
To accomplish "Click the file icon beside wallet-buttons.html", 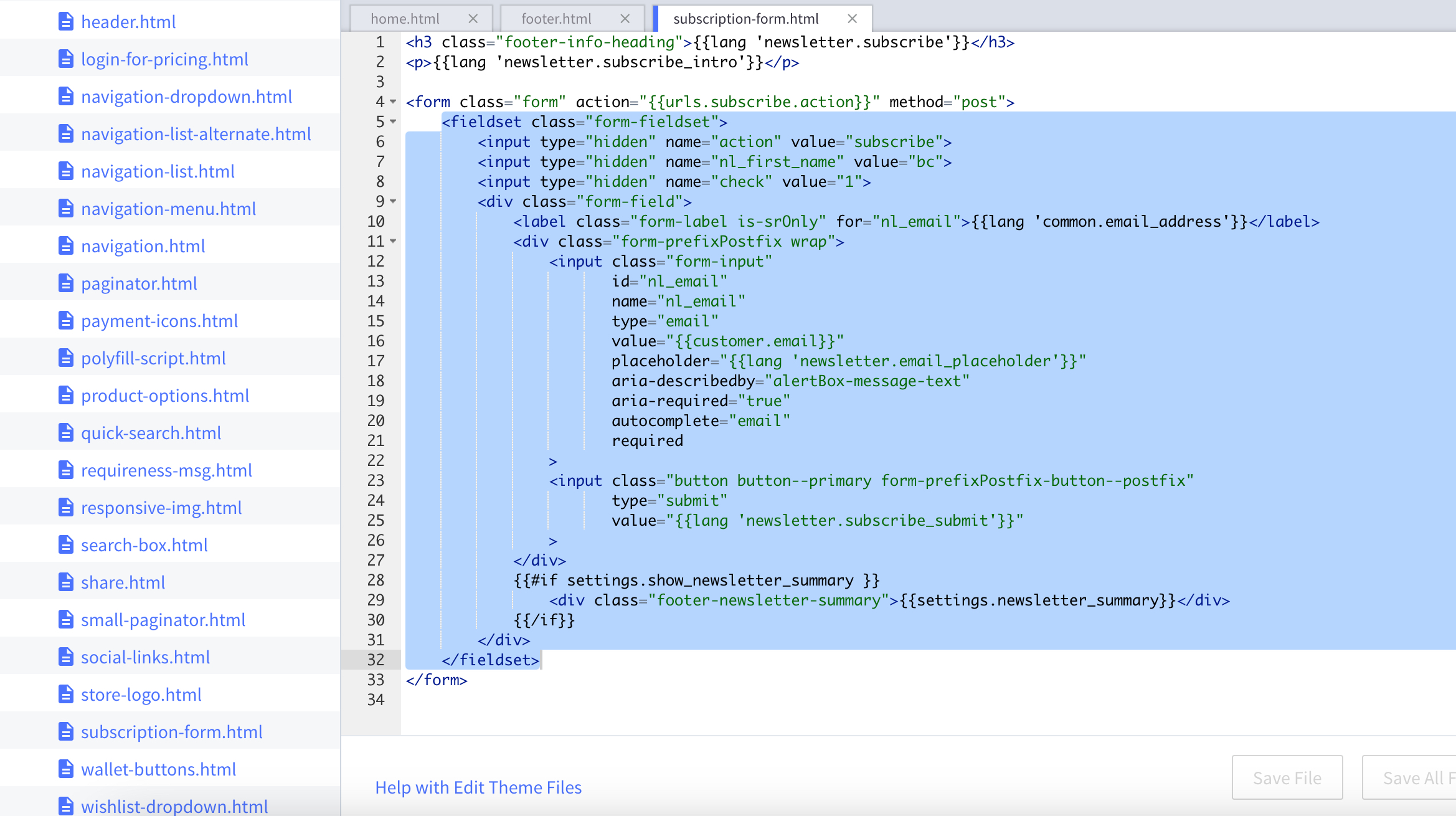I will click(x=66, y=769).
